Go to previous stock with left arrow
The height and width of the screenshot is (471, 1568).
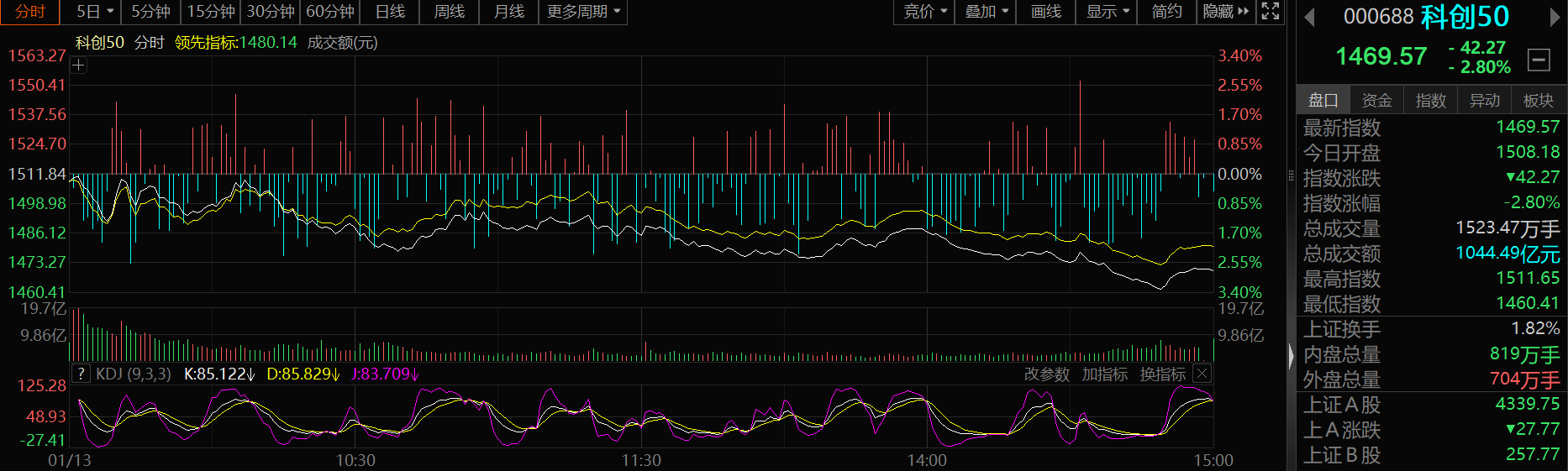(x=1308, y=17)
